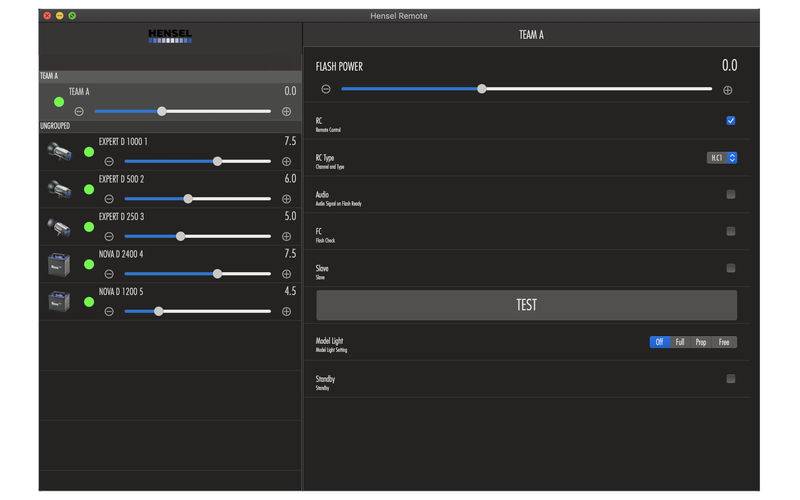
Task: Select the Nova D 2400 4 generator thumbnail
Action: (x=59, y=264)
